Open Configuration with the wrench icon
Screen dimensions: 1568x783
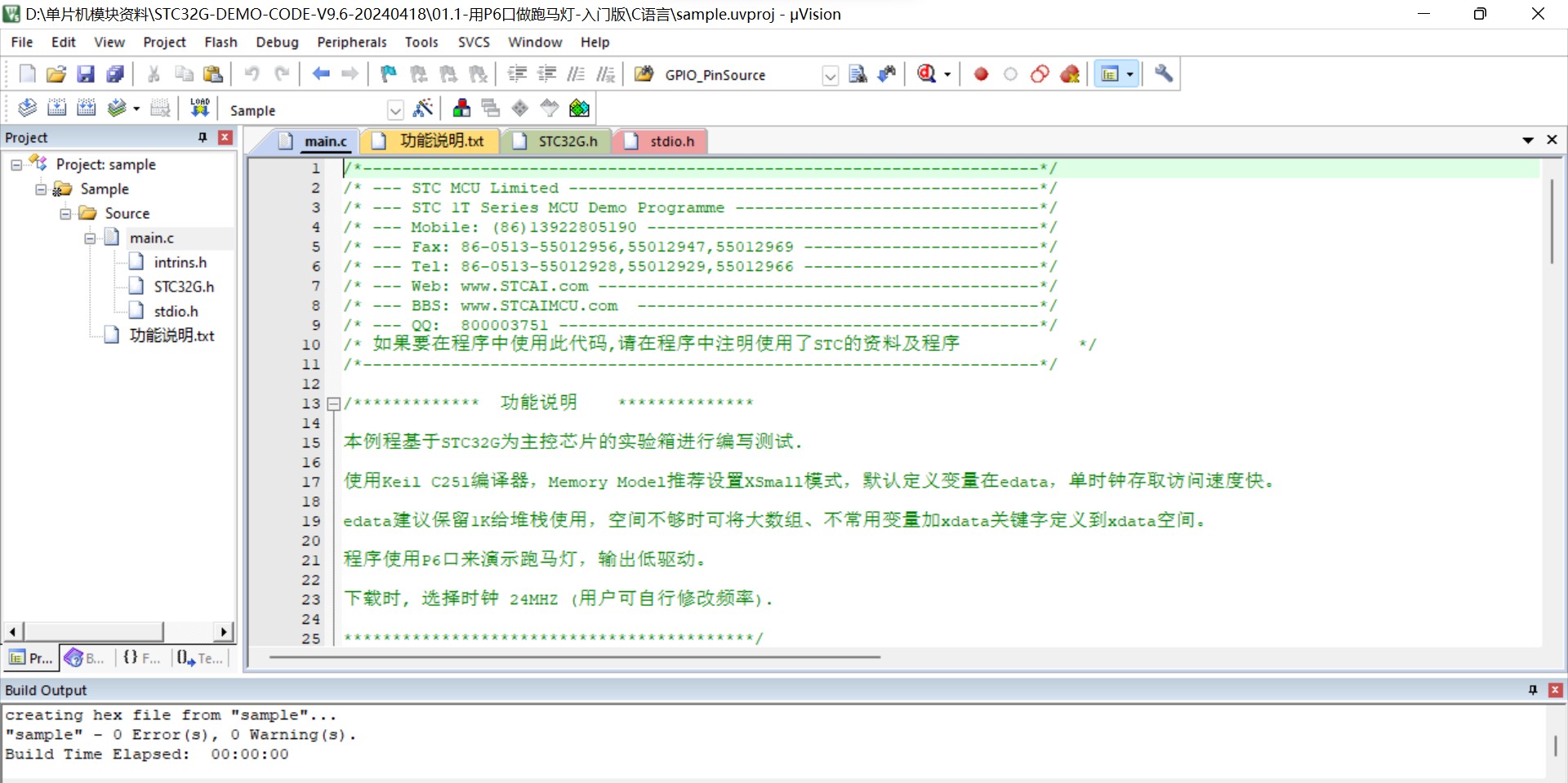coord(1164,74)
